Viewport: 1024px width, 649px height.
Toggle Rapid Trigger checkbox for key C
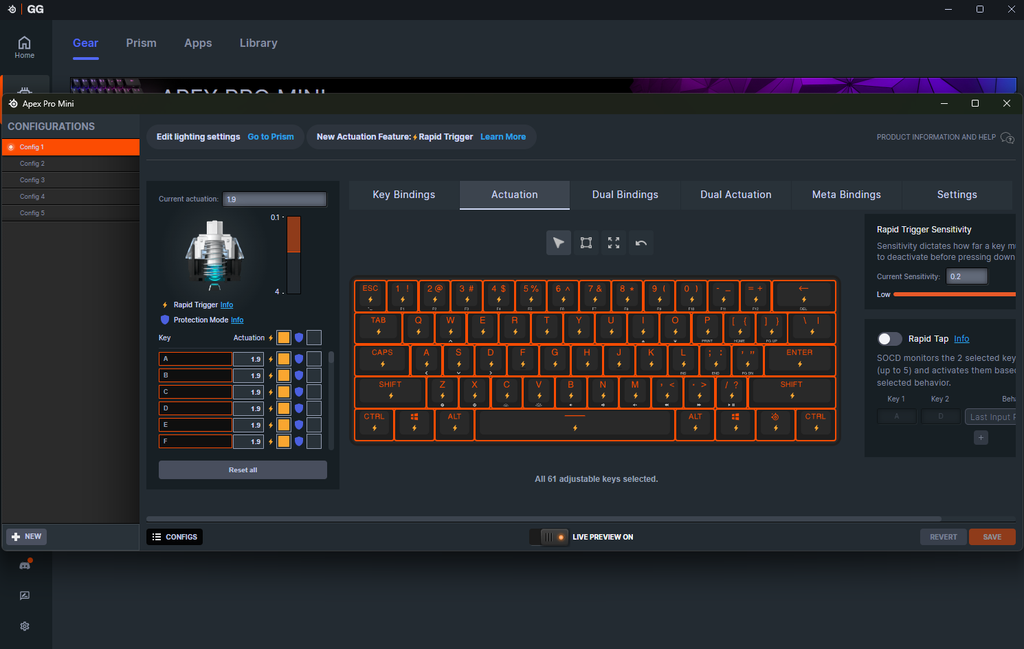283,392
